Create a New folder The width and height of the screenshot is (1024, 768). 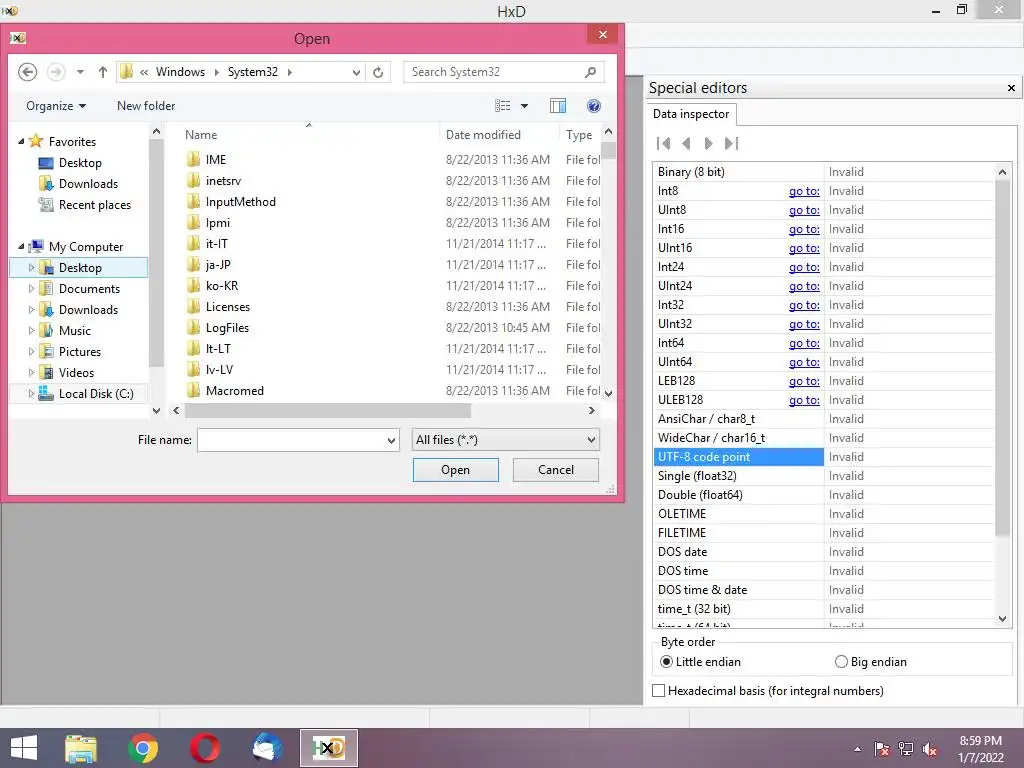(x=146, y=106)
